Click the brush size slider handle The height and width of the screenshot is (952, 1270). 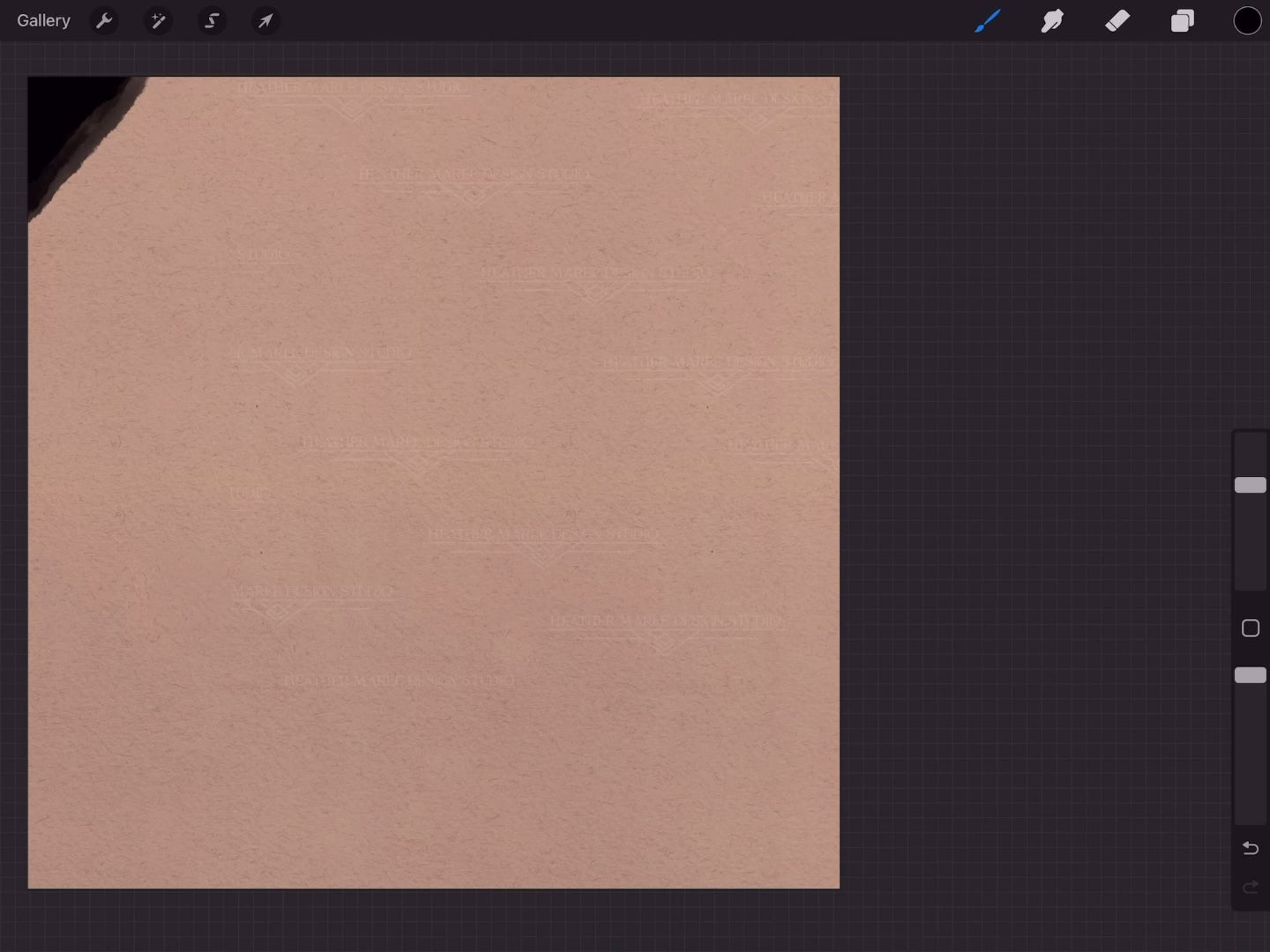coord(1250,485)
